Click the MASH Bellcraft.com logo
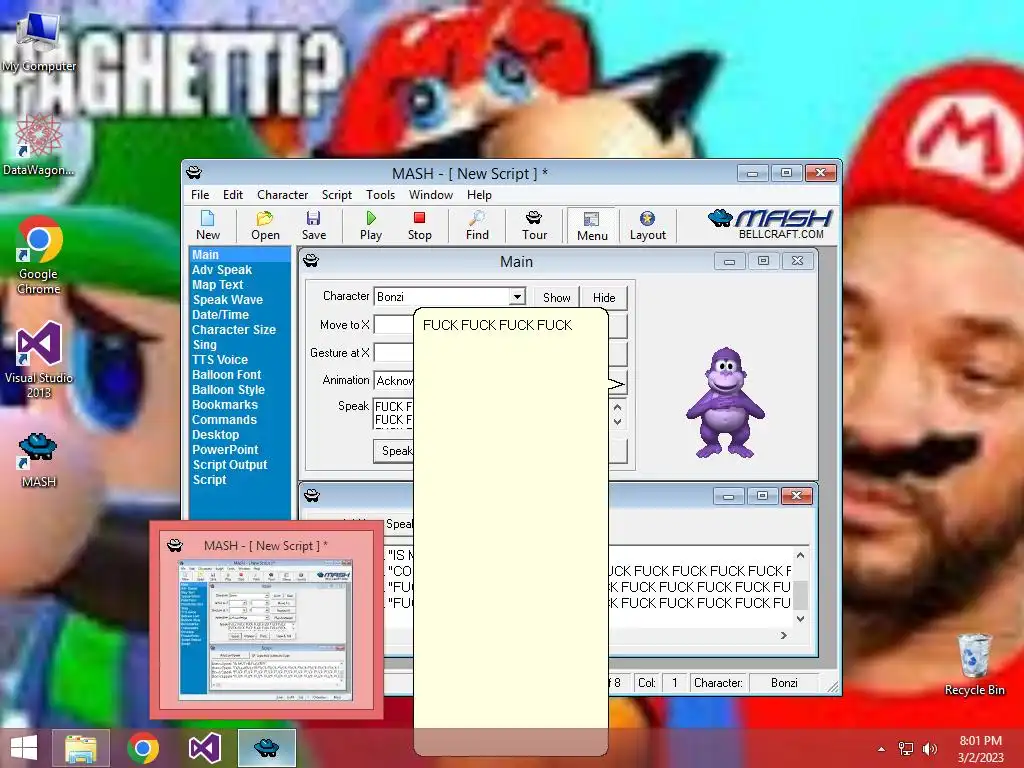1024x768 pixels. tap(770, 225)
